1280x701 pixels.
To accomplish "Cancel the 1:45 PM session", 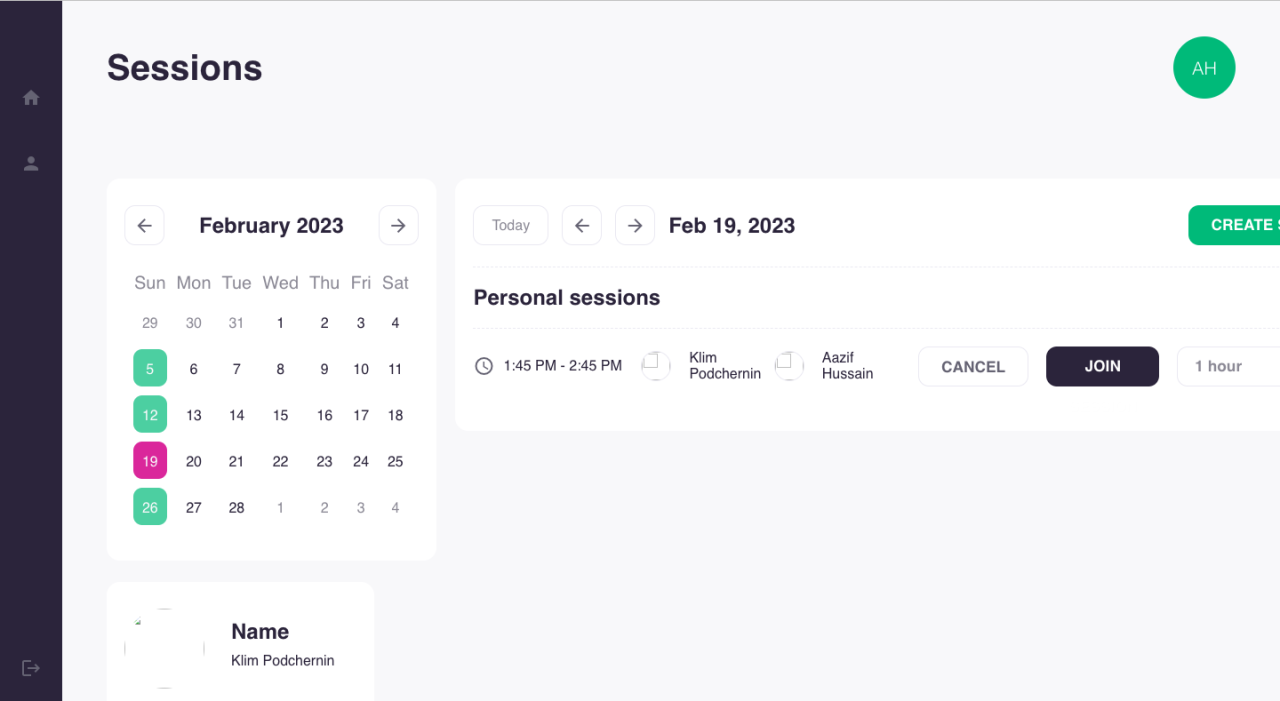I will (x=973, y=367).
